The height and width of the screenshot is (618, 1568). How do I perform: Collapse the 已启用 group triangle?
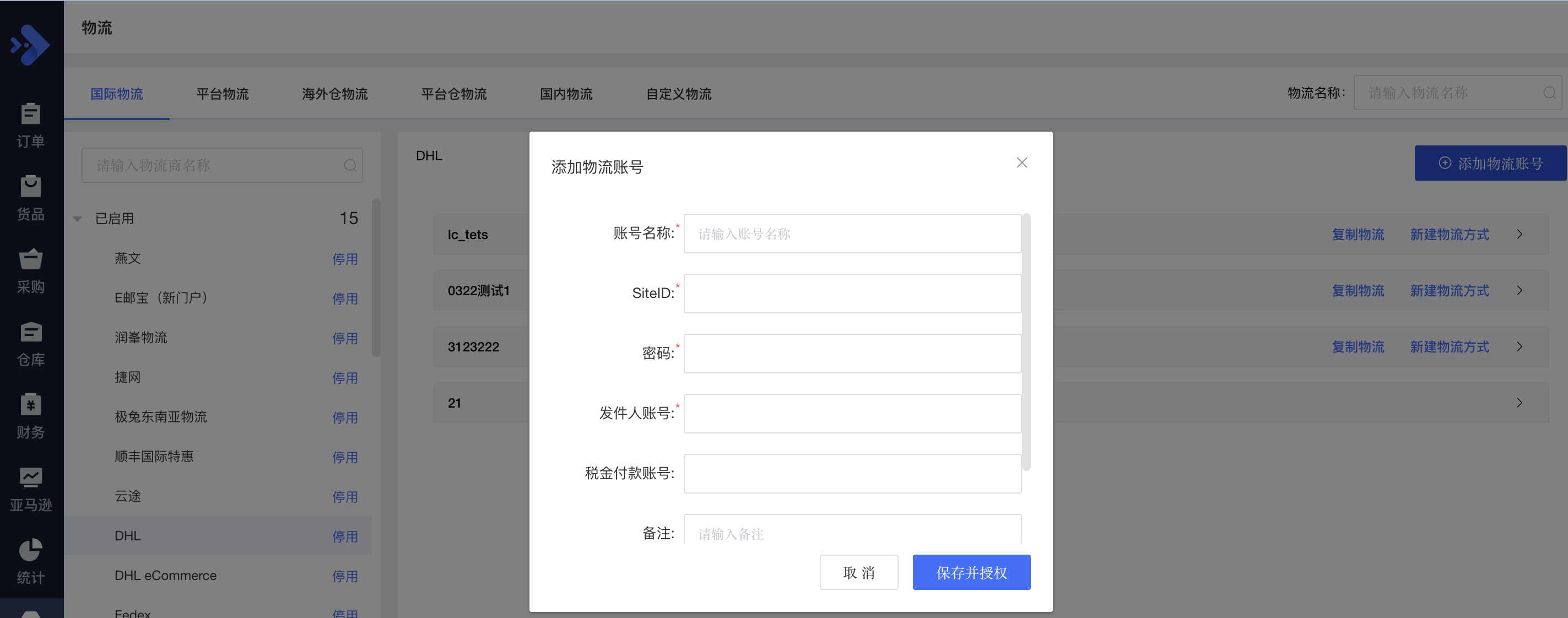point(77,219)
